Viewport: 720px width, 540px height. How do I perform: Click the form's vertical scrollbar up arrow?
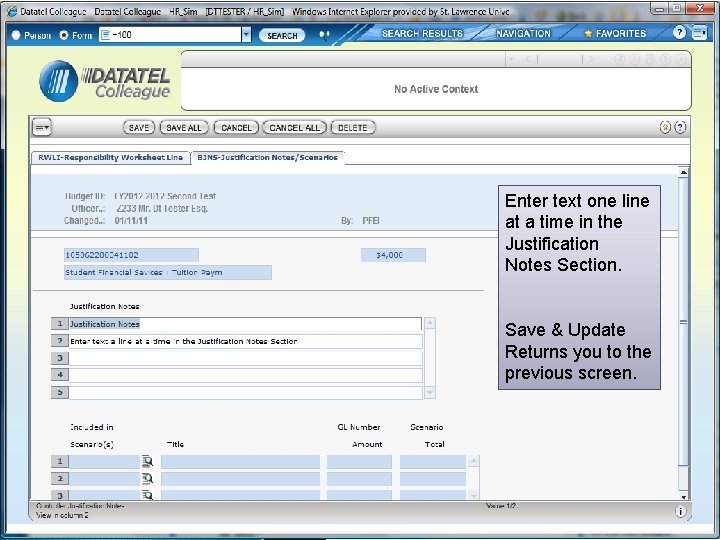[683, 172]
